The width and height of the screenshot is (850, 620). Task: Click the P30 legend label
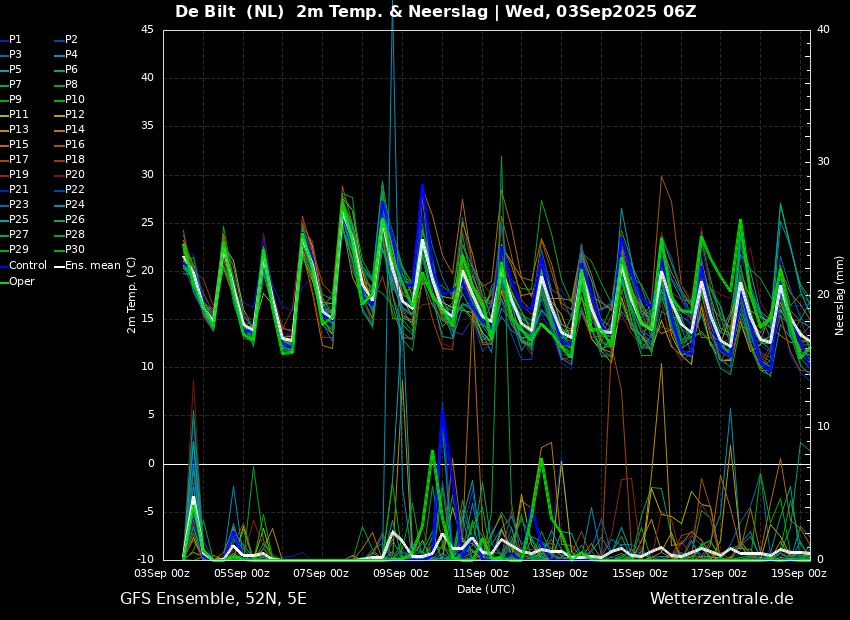coord(75,250)
